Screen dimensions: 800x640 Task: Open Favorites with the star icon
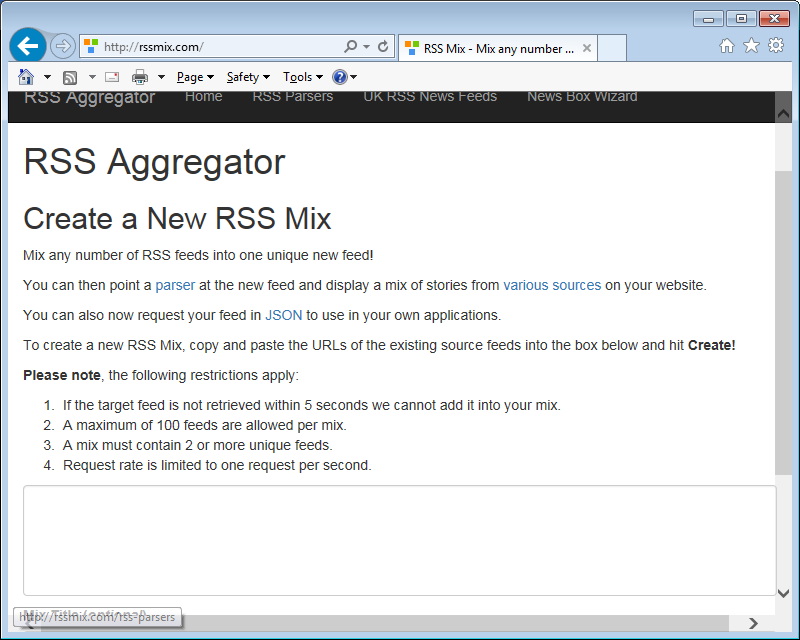[x=751, y=46]
